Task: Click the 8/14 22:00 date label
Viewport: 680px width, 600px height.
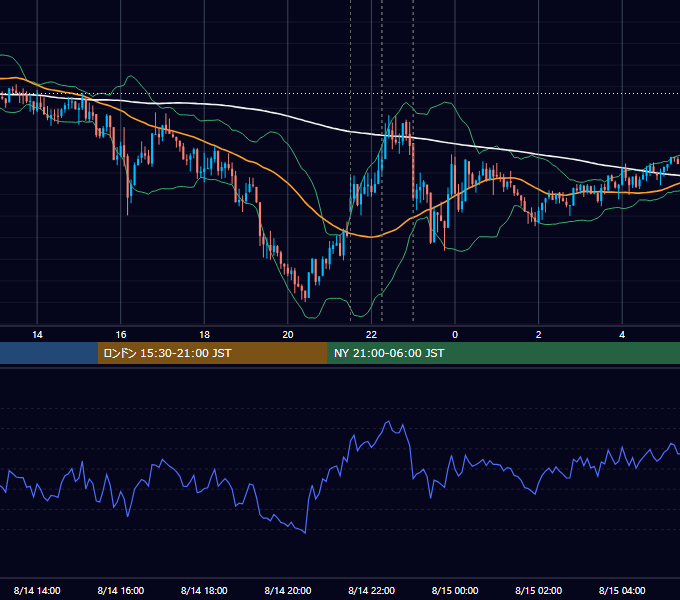Action: point(371,590)
